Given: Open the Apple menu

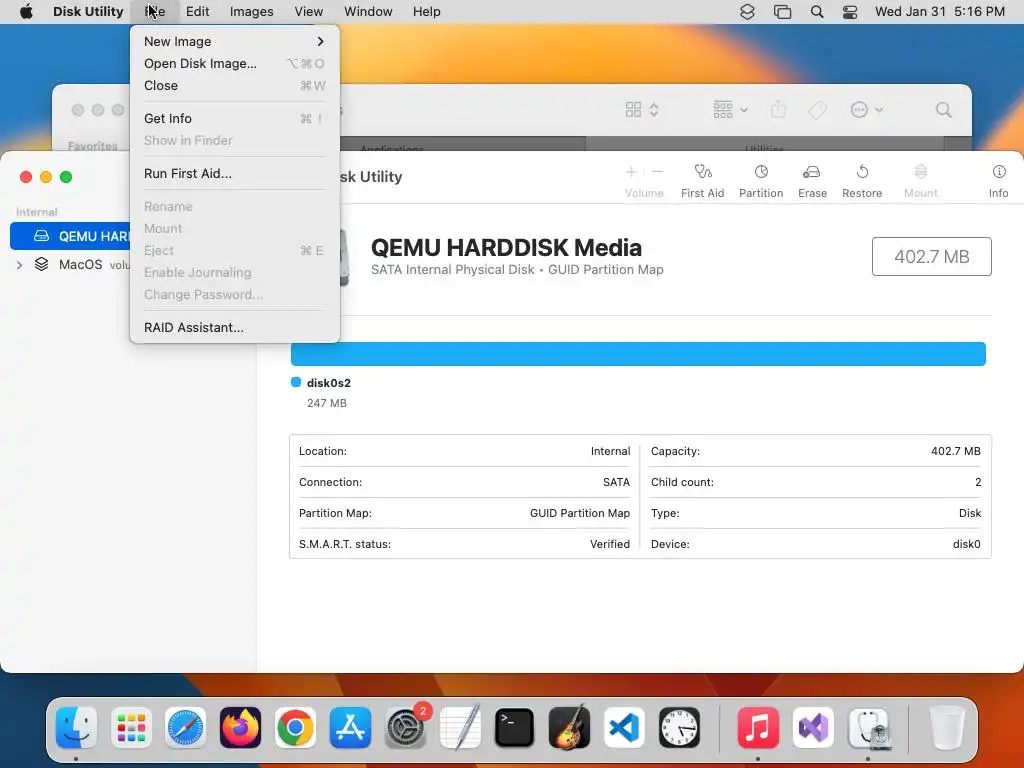Looking at the screenshot, I should tap(26, 12).
